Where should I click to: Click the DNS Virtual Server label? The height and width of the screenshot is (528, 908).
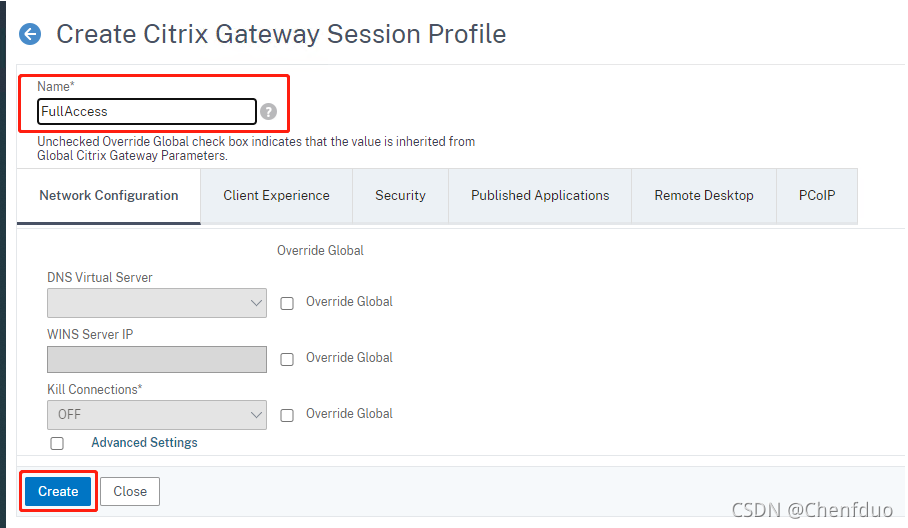[x=100, y=277]
